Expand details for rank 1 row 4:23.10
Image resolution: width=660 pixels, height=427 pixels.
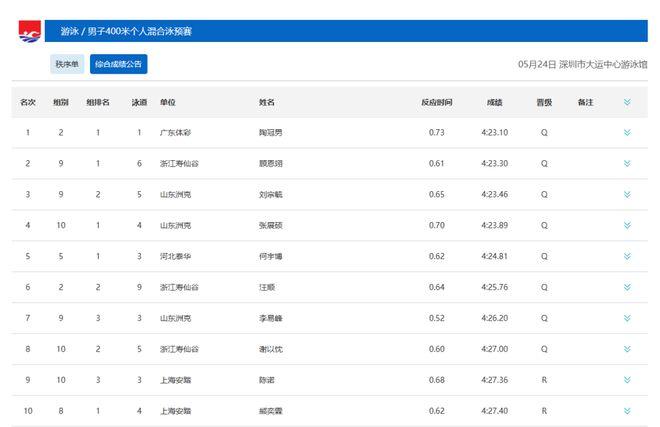[627, 133]
